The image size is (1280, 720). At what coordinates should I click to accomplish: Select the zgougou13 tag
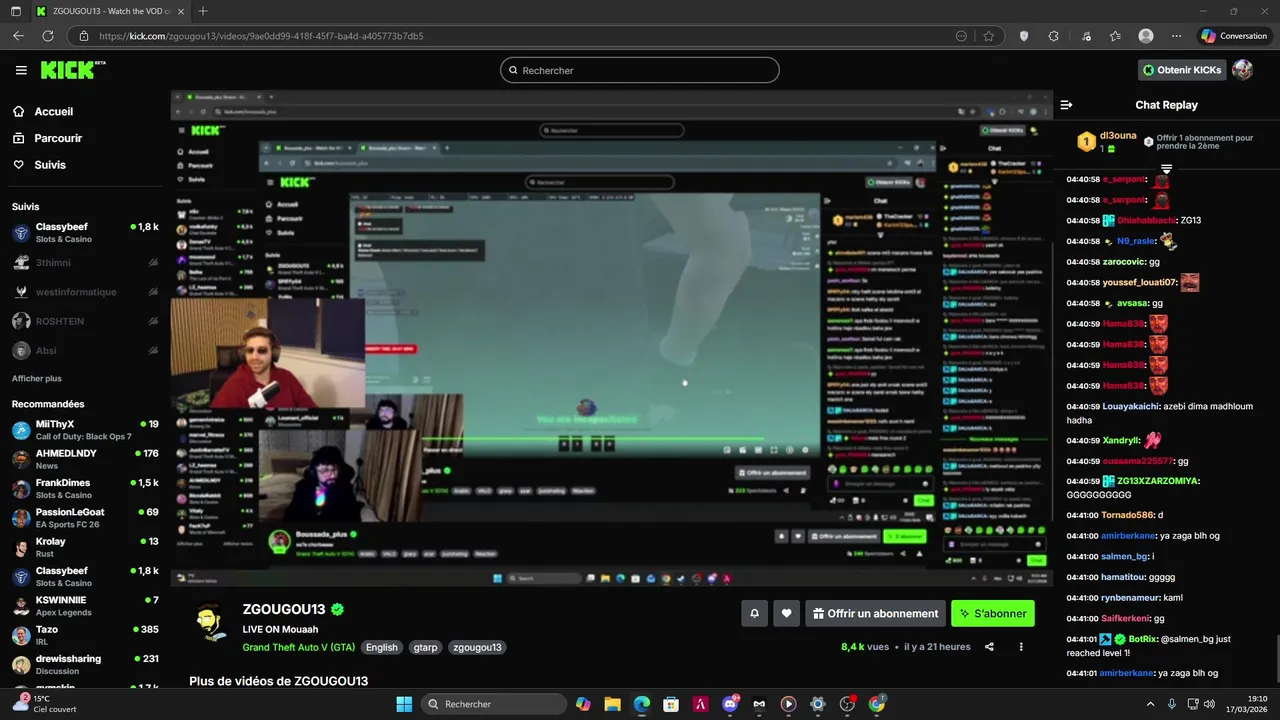477,647
